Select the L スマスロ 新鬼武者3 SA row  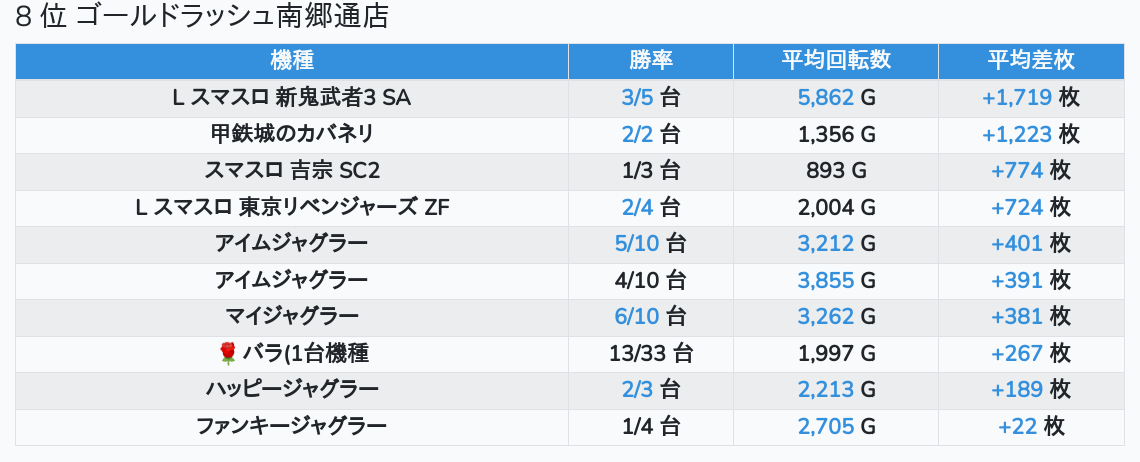coord(292,98)
